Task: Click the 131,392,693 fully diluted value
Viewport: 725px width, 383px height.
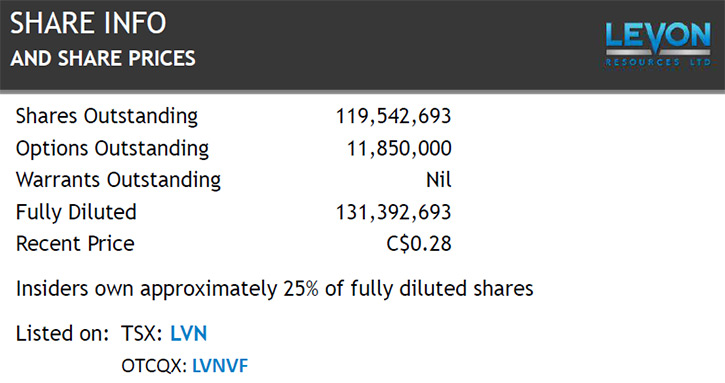Action: (x=393, y=212)
